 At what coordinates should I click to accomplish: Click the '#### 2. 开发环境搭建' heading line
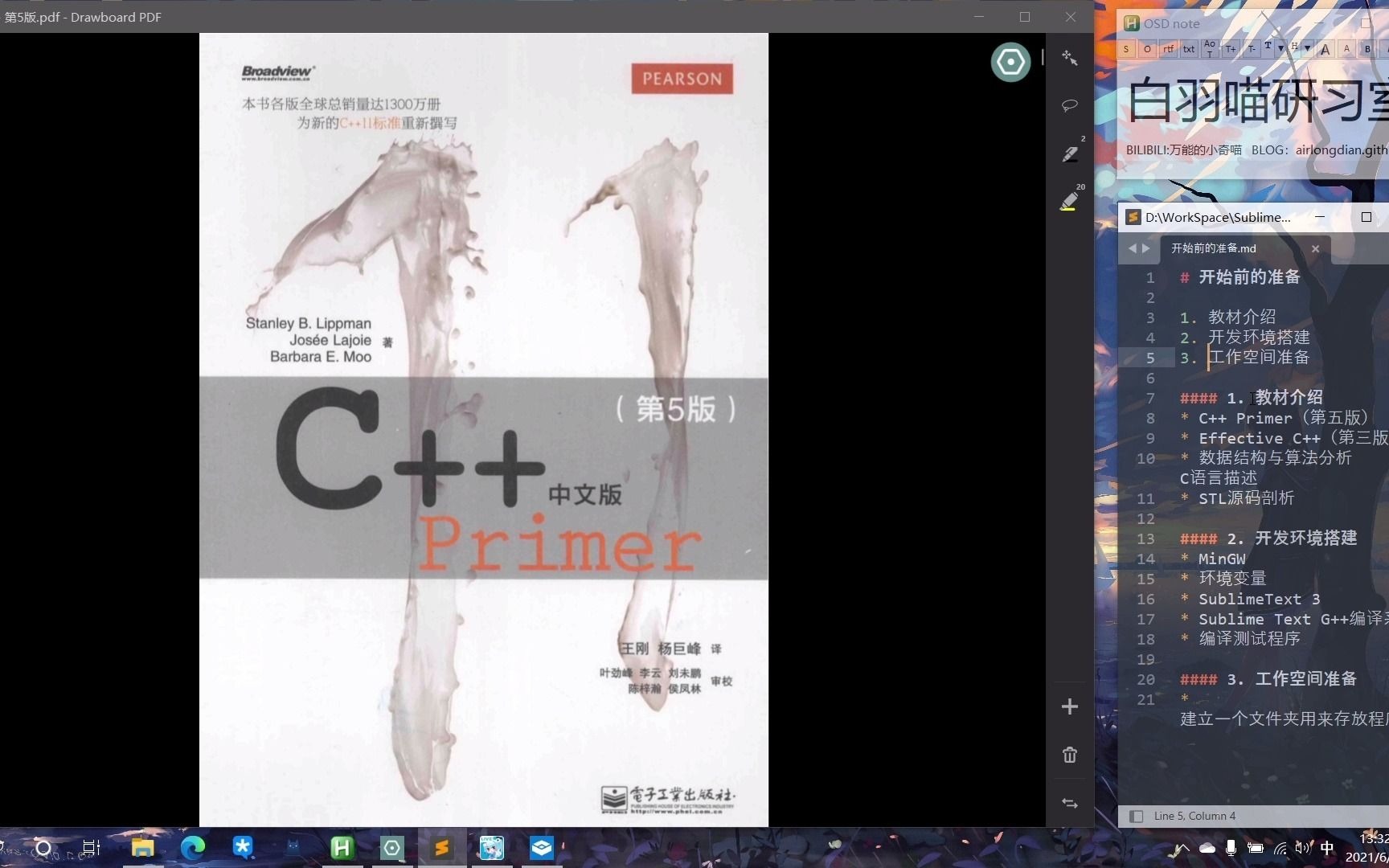tap(1268, 538)
